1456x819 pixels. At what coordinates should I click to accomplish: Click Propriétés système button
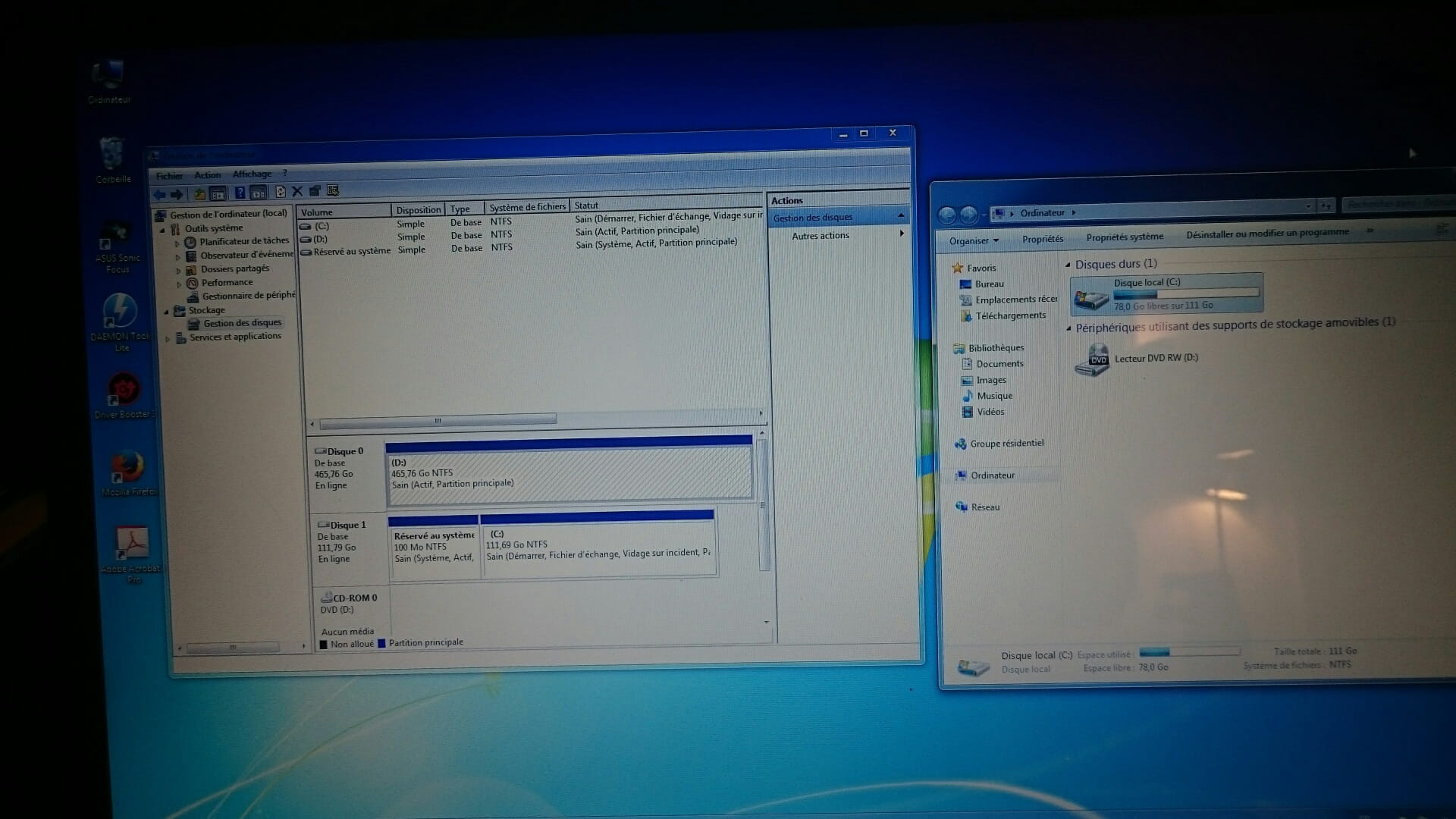pos(1124,237)
